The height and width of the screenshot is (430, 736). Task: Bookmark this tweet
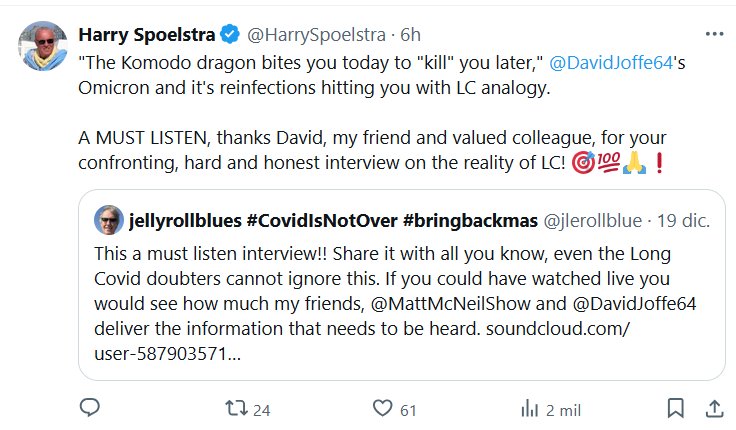click(x=676, y=408)
